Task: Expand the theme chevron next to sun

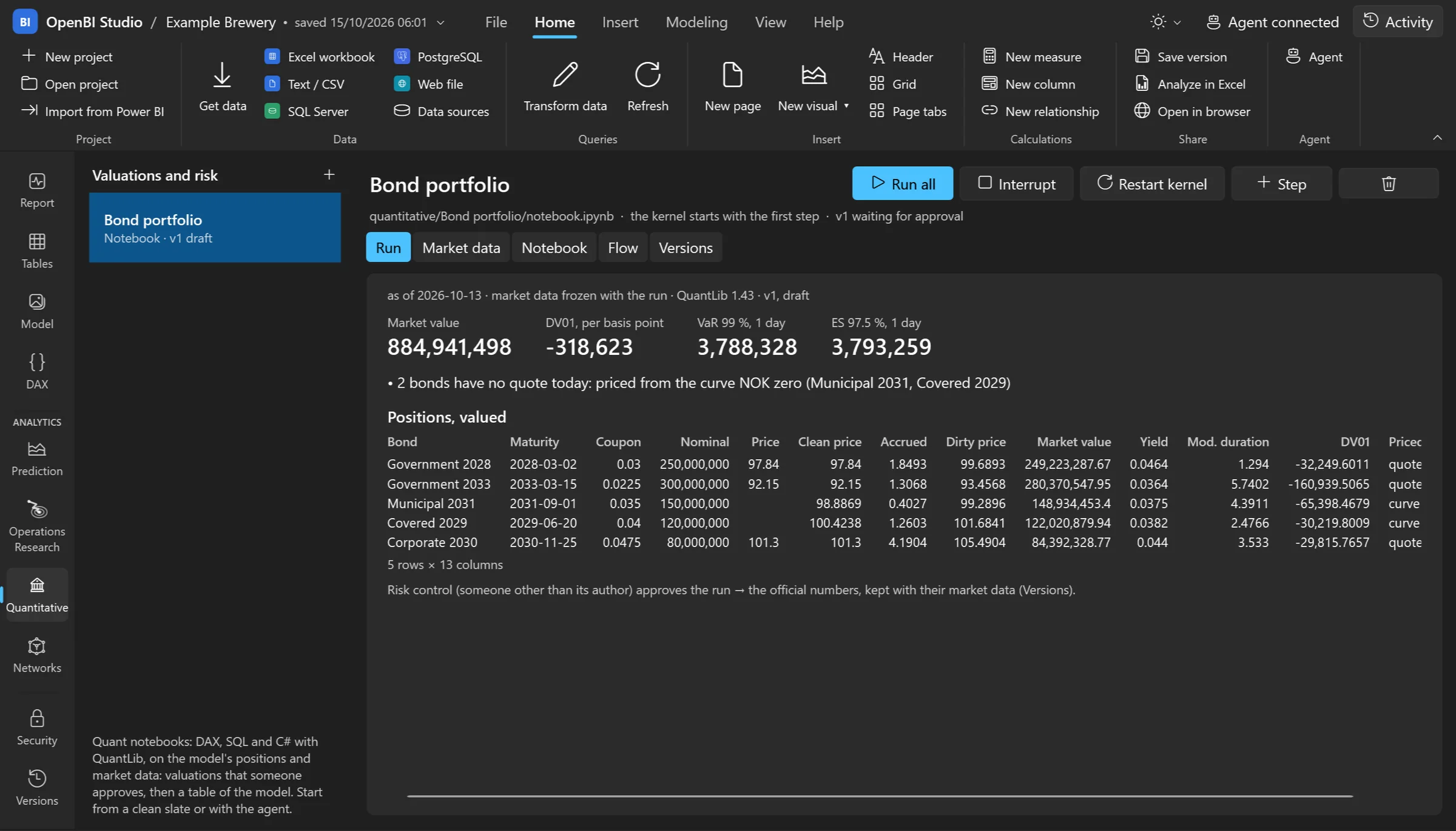Action: [1177, 22]
